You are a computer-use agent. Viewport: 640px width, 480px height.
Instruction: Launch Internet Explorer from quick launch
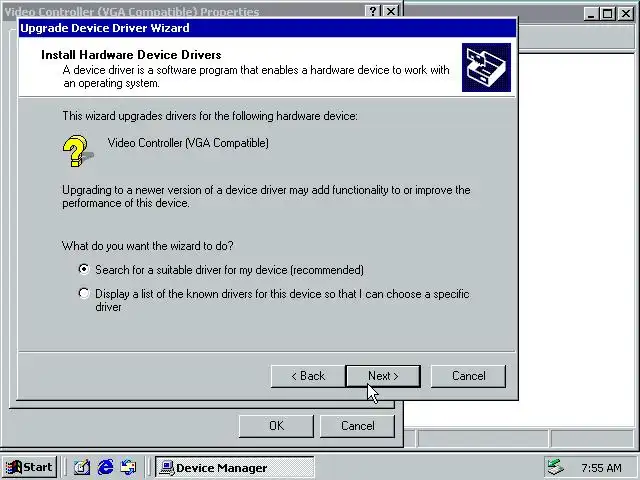click(105, 467)
